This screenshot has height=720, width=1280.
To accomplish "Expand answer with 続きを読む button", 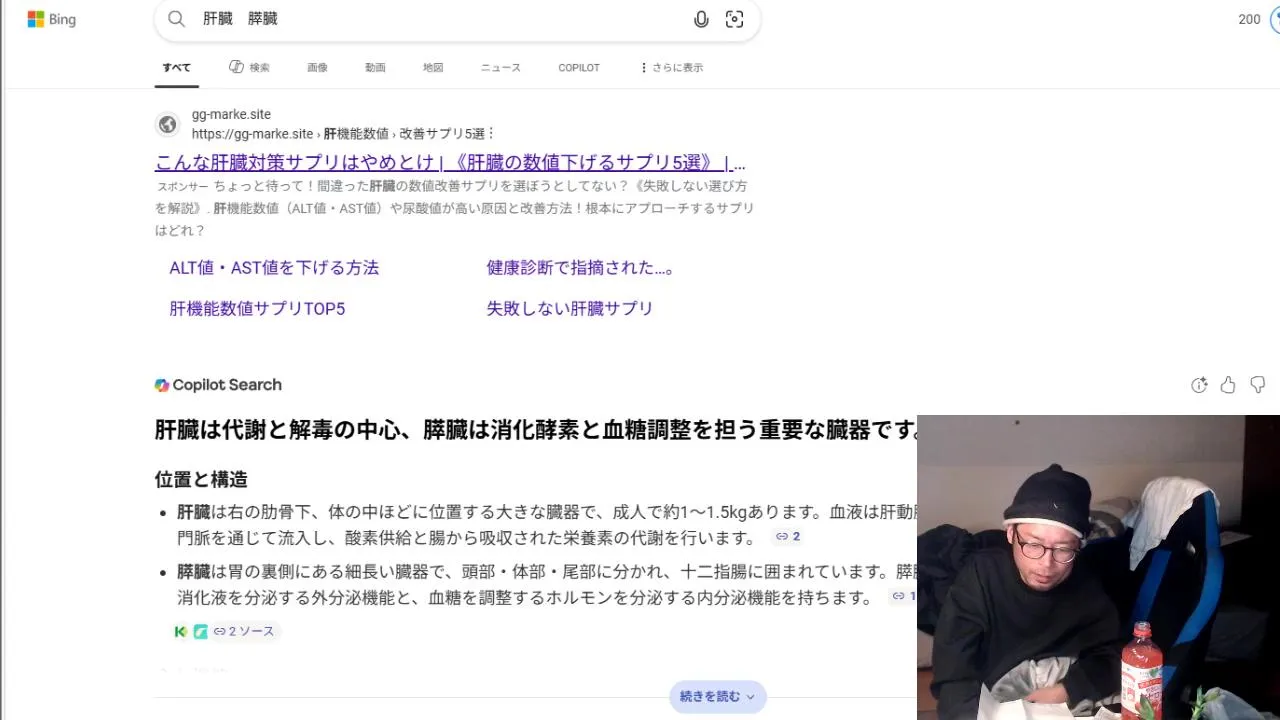I will pos(718,697).
